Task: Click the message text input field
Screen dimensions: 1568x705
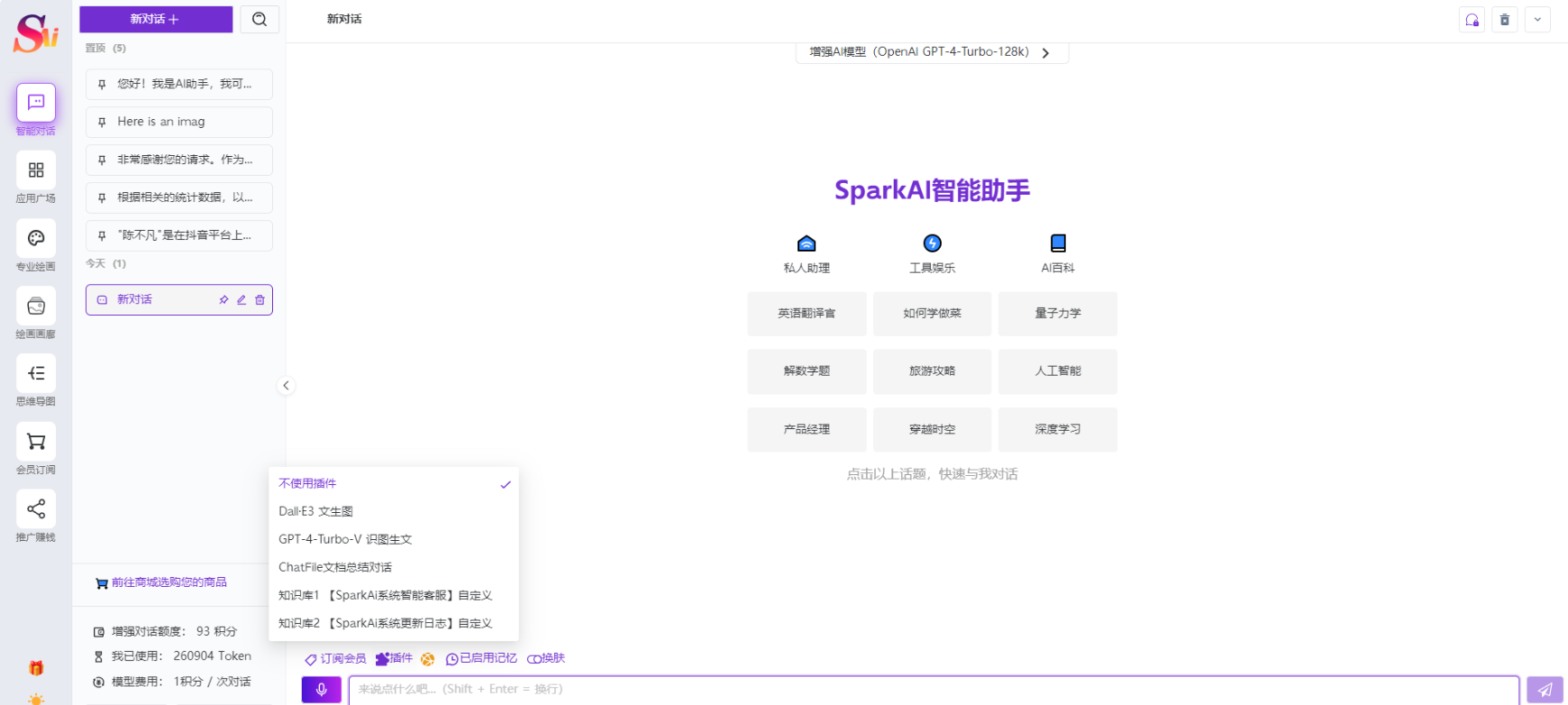Action: (933, 690)
